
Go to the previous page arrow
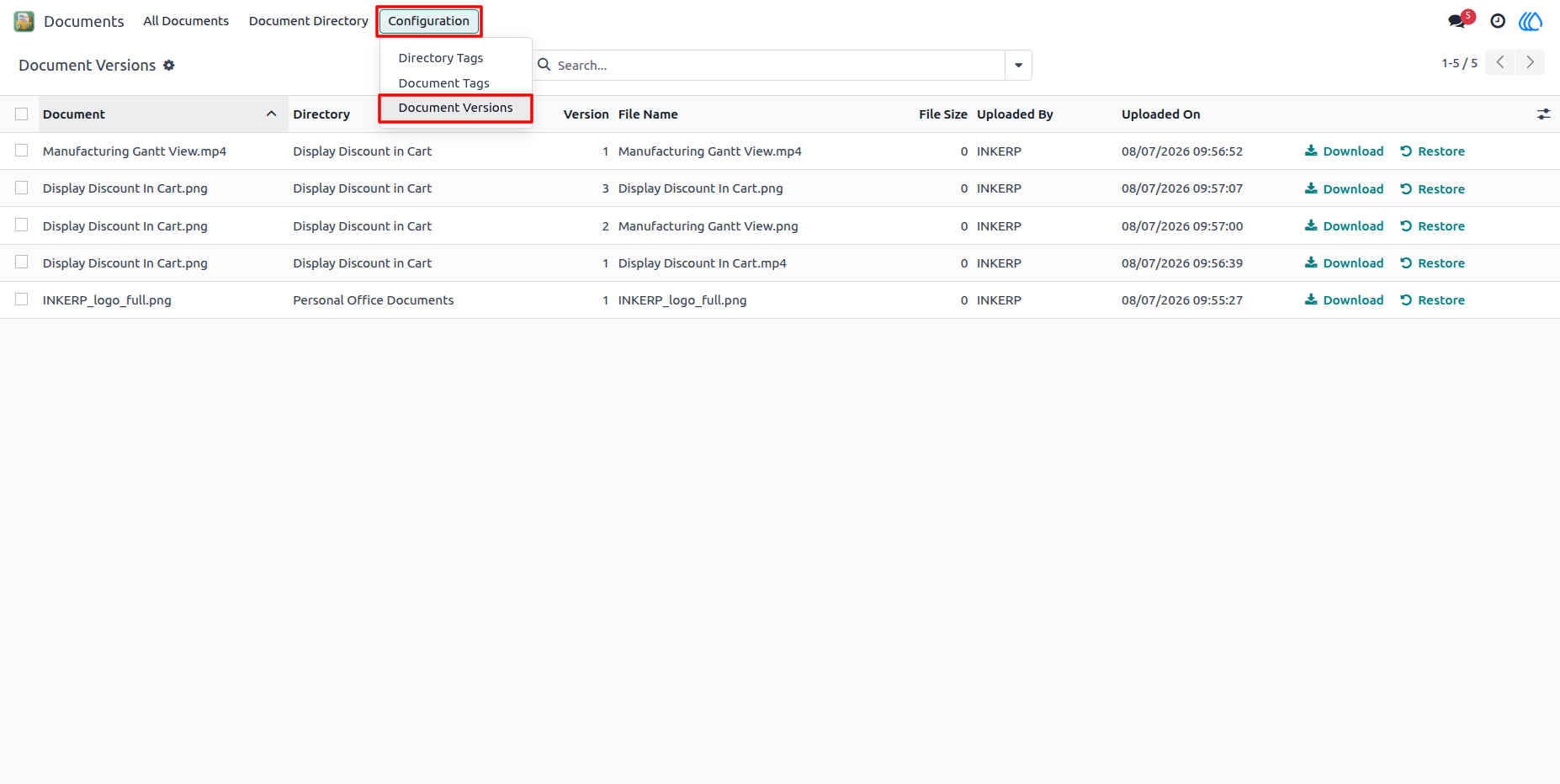point(1500,62)
